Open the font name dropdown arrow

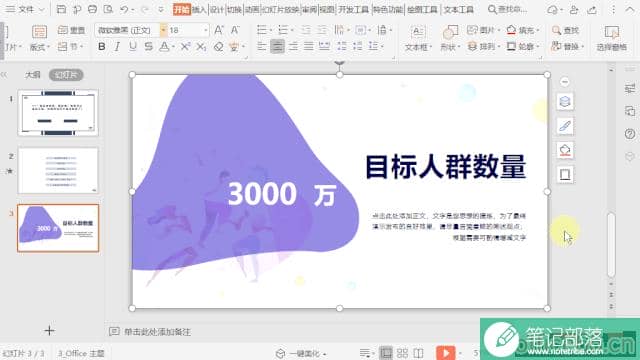tap(163, 30)
